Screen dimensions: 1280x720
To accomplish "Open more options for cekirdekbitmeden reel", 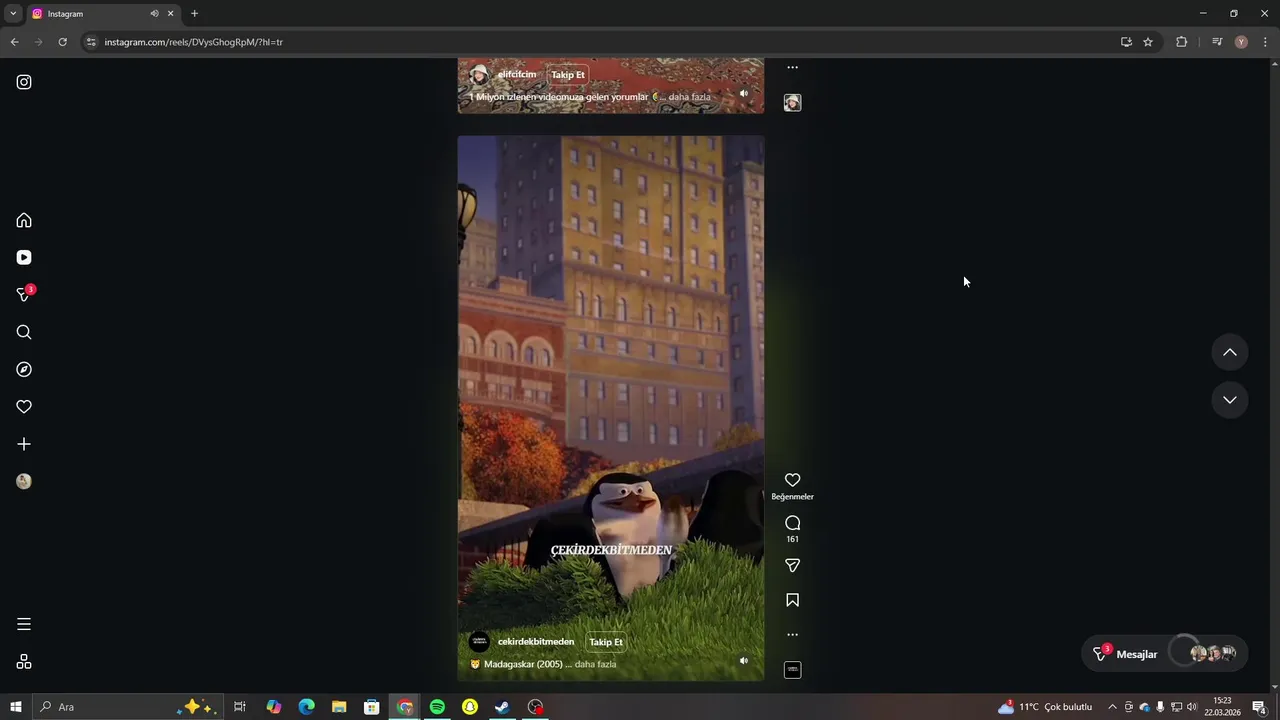I will pos(792,634).
